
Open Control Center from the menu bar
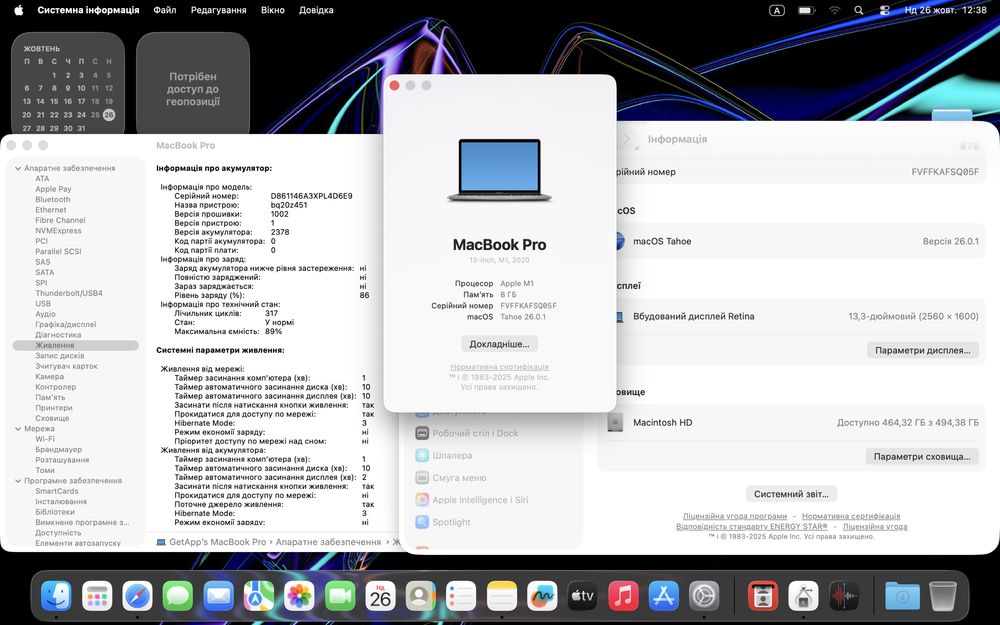point(885,10)
